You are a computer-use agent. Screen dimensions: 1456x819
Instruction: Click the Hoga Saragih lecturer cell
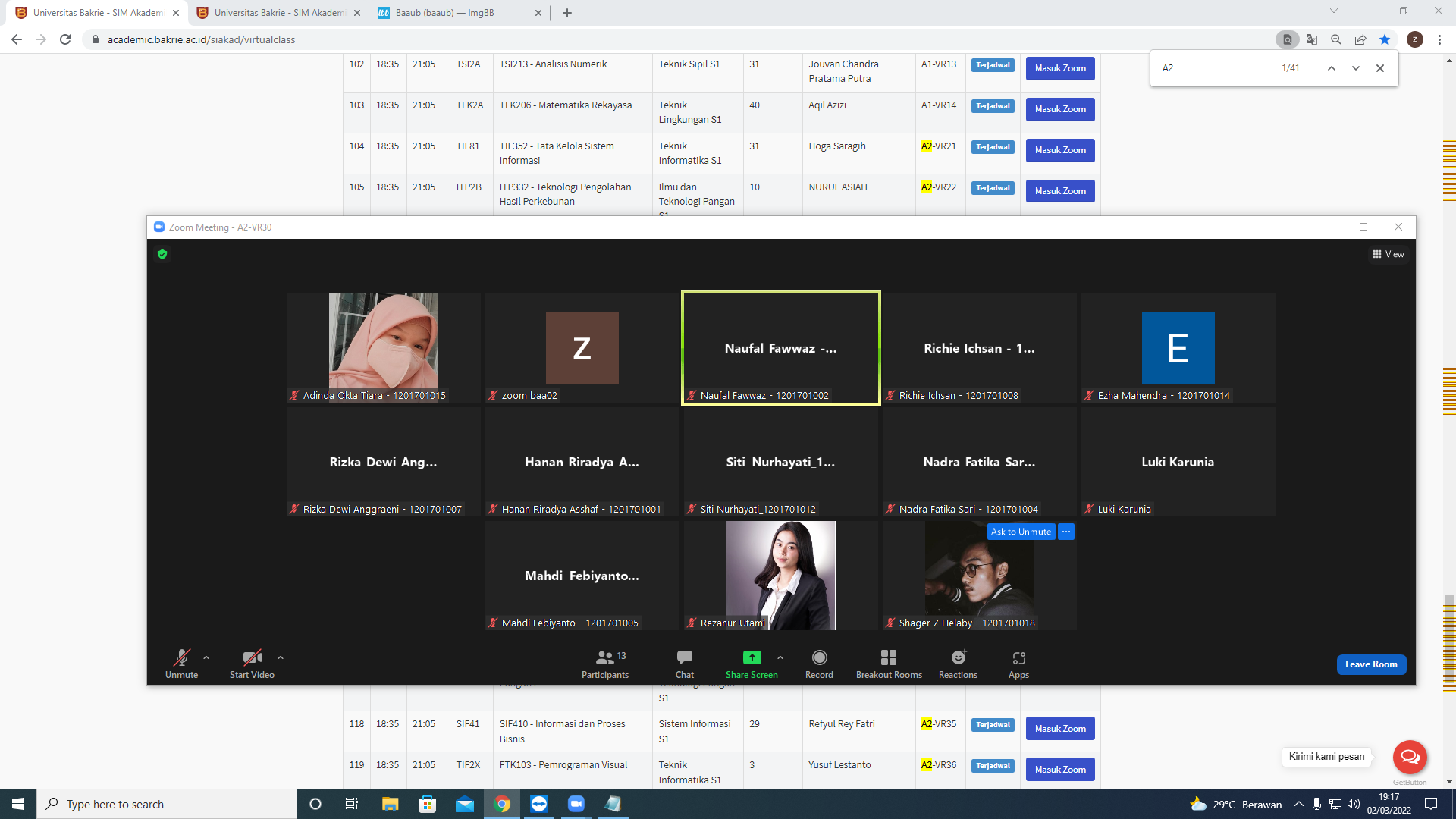click(859, 153)
